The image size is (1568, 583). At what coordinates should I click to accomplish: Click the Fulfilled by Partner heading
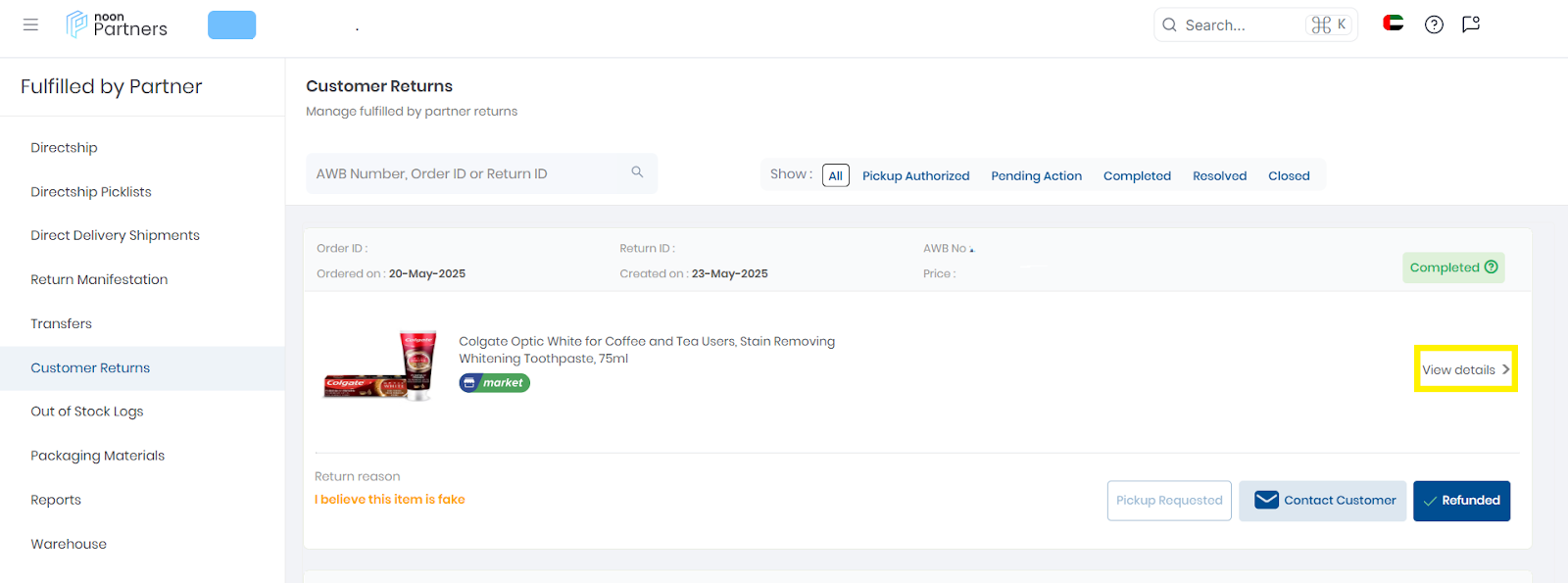(x=112, y=86)
